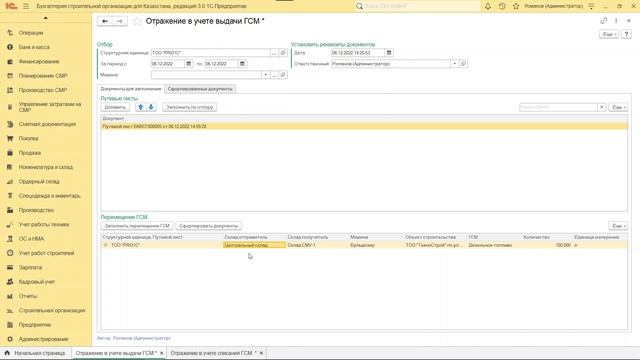The width and height of the screenshot is (640, 360).
Task: Open the Банк и касса section
Action: [34, 47]
